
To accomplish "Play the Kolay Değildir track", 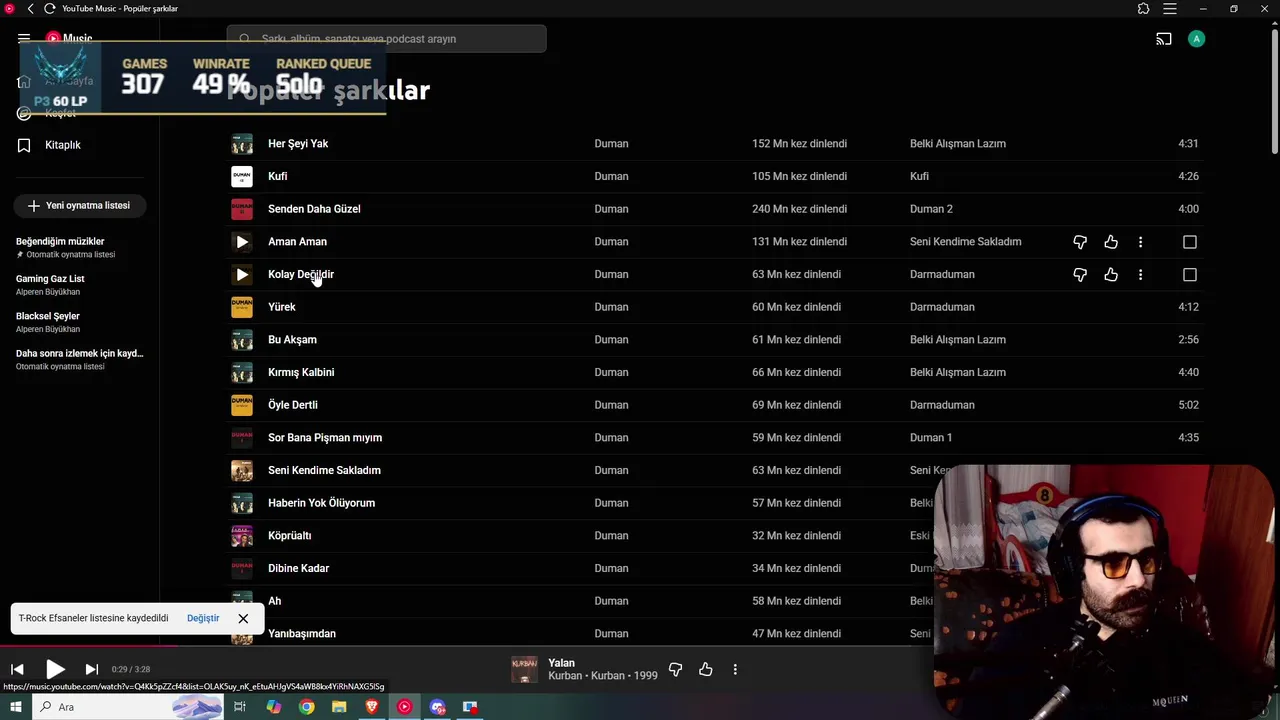I will [242, 274].
